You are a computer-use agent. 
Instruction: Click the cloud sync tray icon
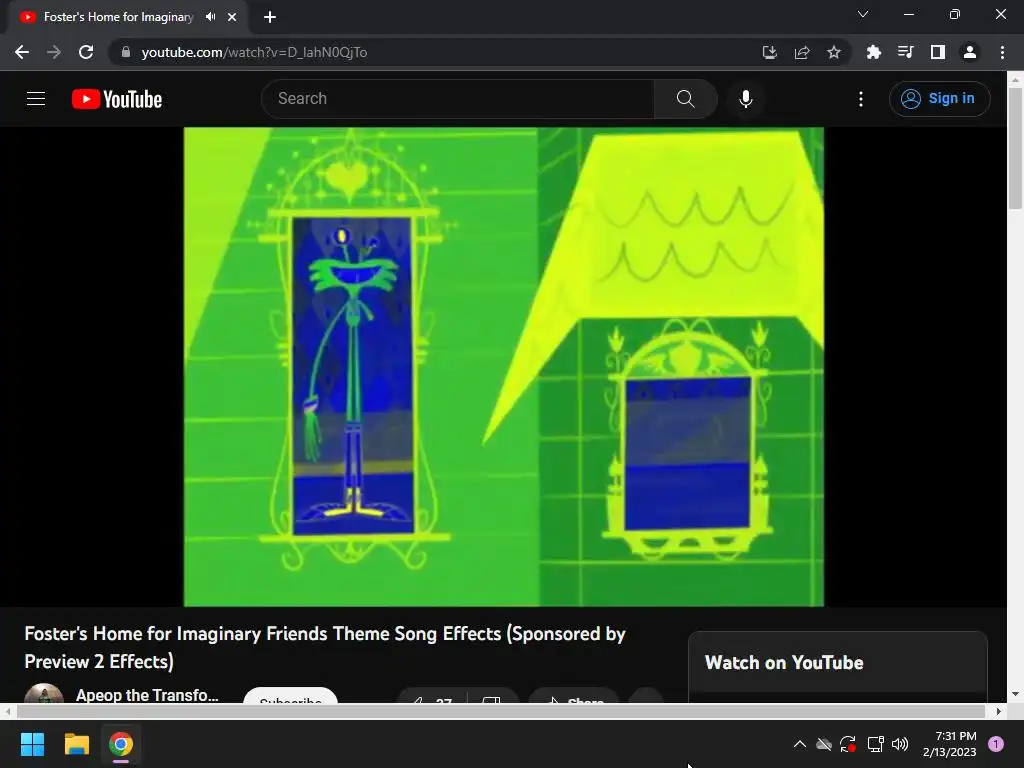coord(824,744)
